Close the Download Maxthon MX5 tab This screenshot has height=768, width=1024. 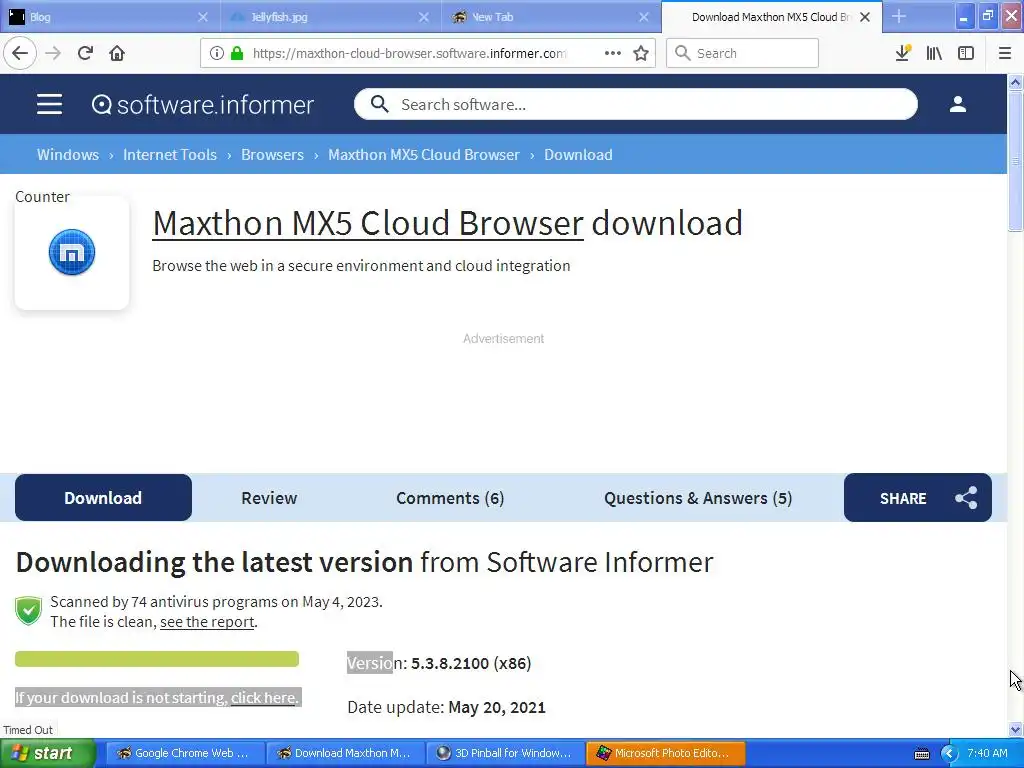click(x=865, y=17)
